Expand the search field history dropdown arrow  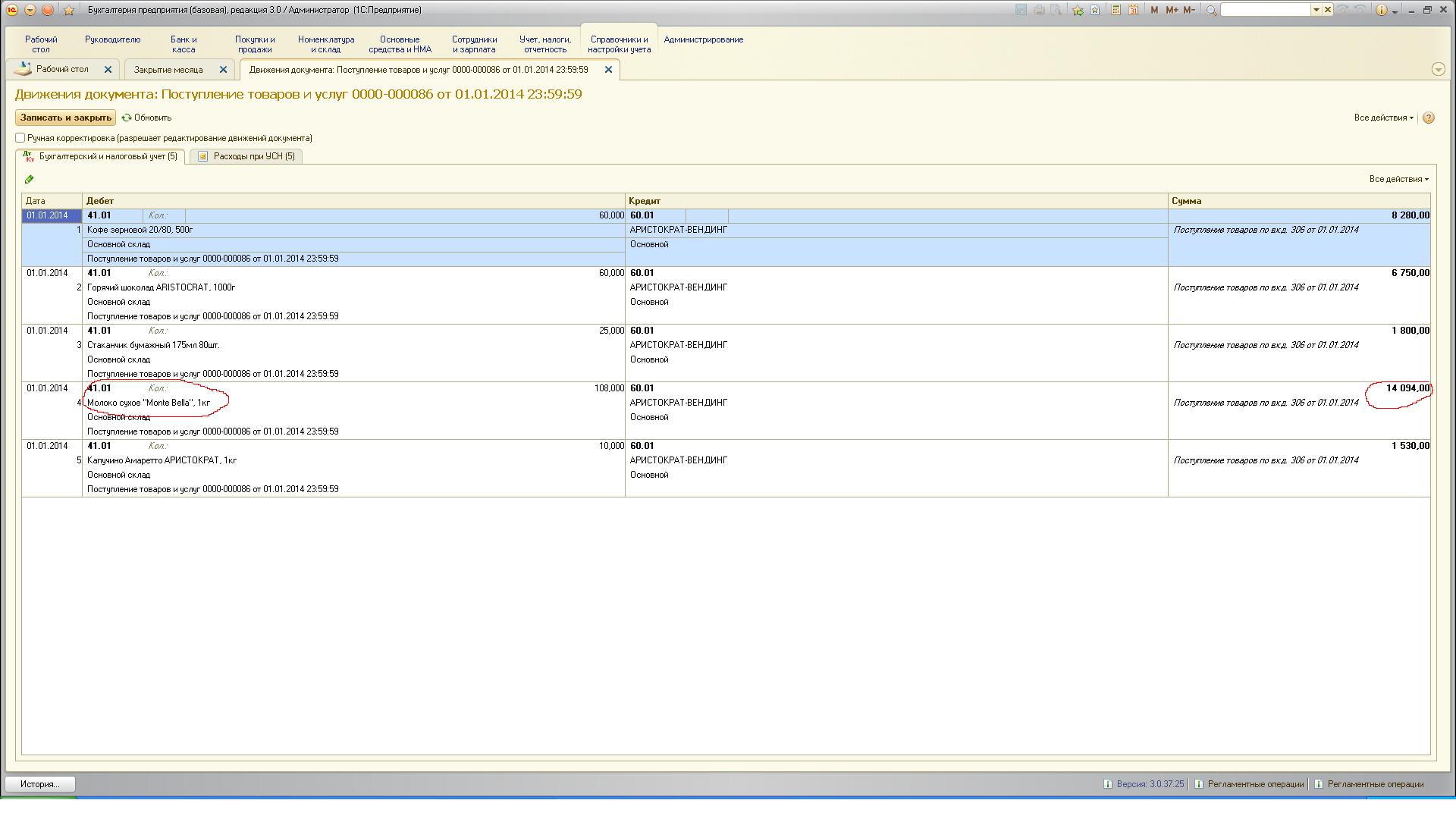[x=1316, y=10]
